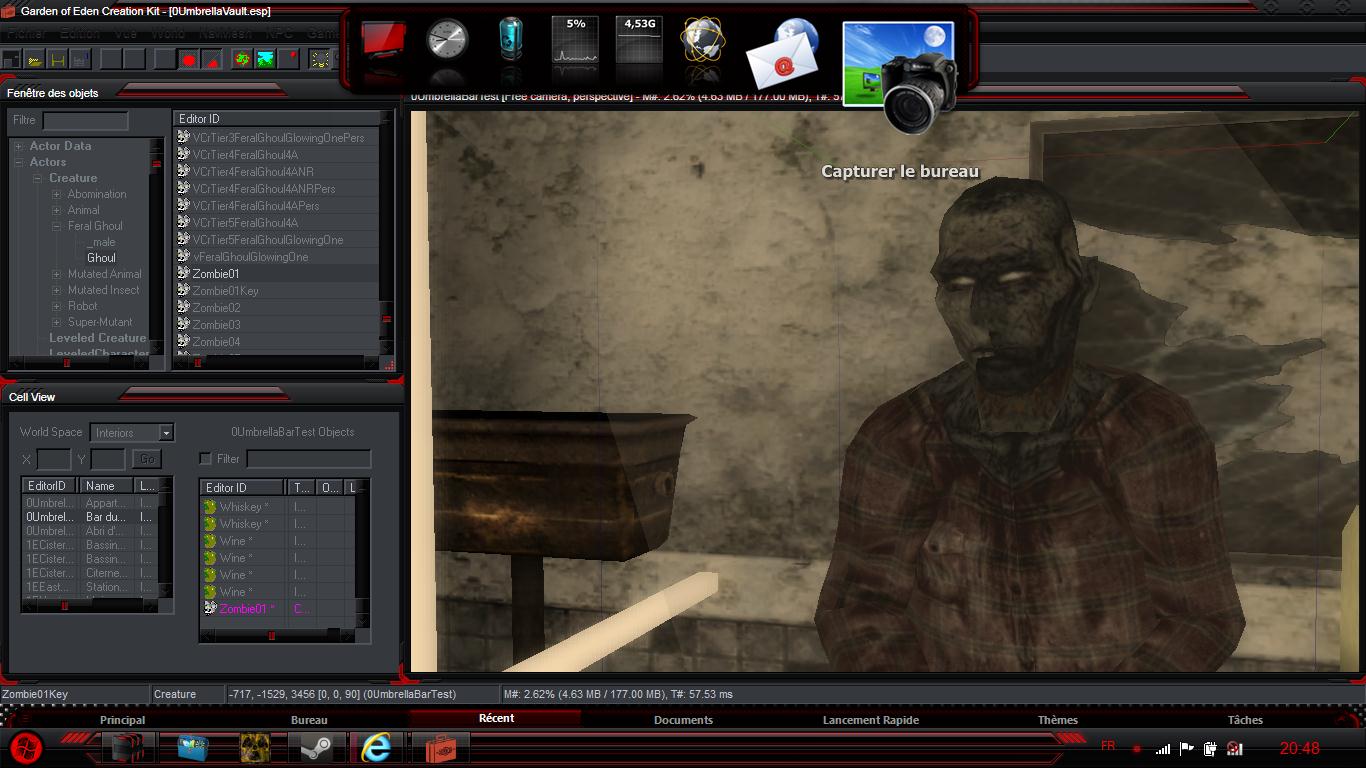Click the battery dock icon
This screenshot has height=768, width=1366.
[x=510, y=39]
